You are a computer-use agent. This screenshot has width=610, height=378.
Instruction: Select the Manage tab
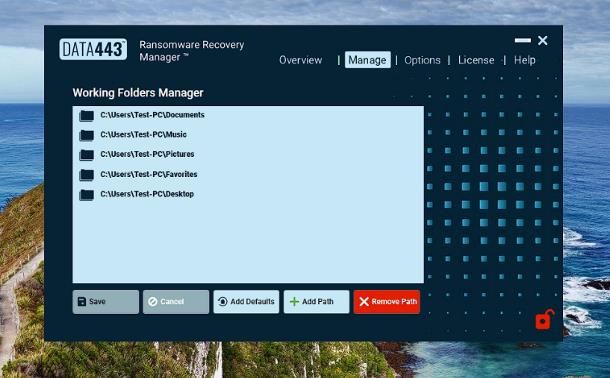click(x=368, y=60)
